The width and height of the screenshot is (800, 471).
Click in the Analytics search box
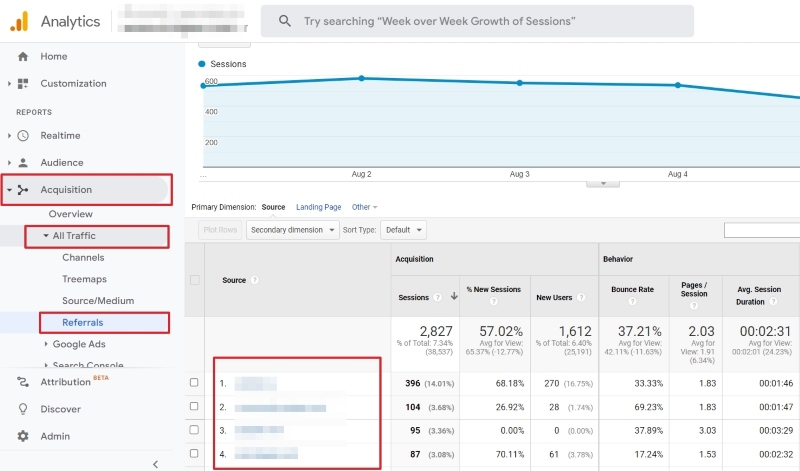(477, 21)
